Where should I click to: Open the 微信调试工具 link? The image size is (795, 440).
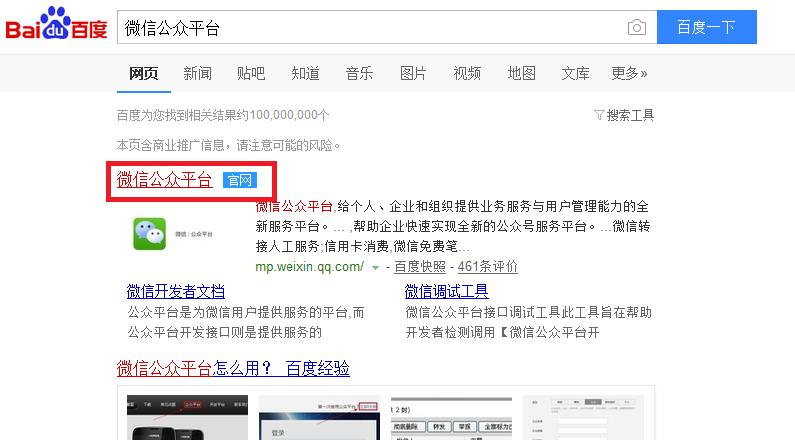point(447,291)
